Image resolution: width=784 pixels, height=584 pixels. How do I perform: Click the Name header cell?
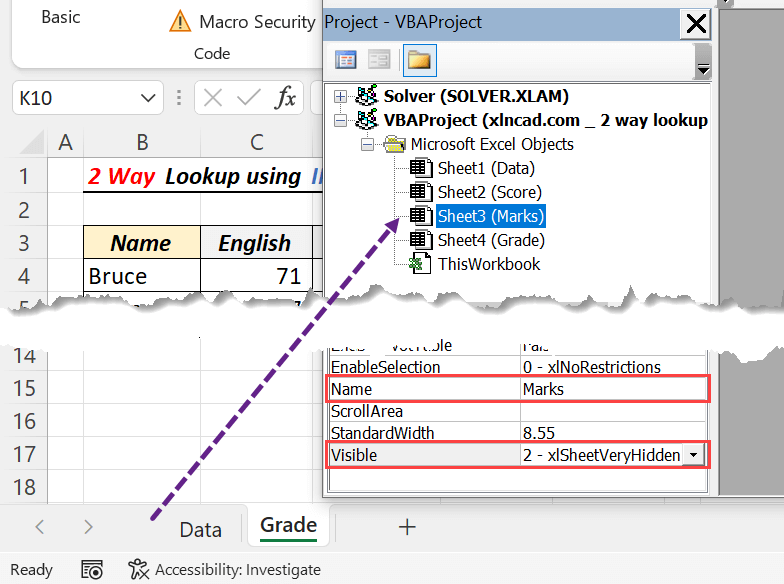(x=142, y=242)
